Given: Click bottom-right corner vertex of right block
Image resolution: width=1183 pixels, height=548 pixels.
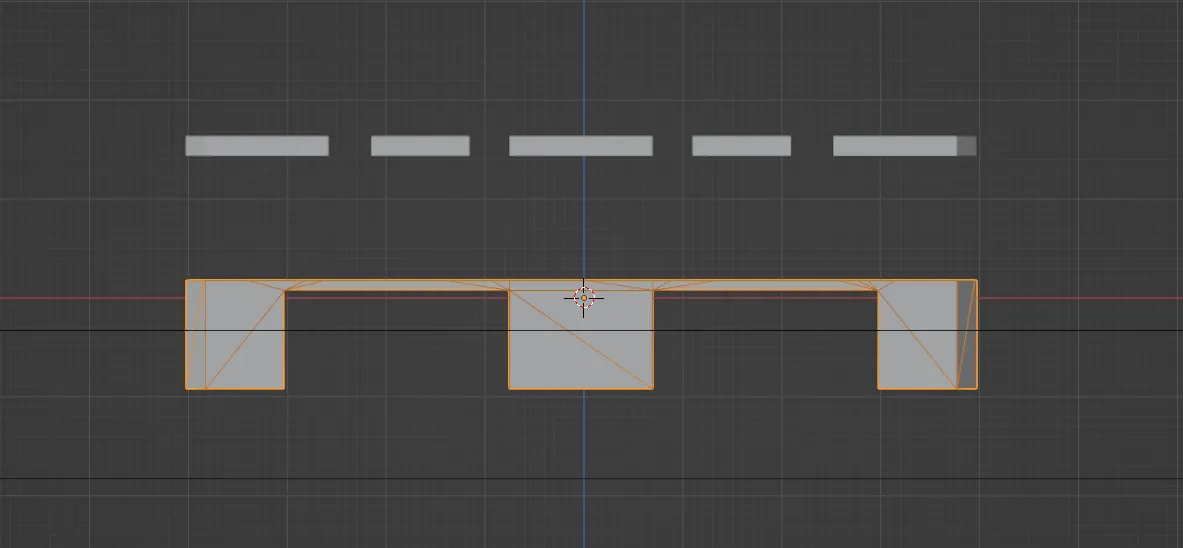Looking at the screenshot, I should click(977, 388).
